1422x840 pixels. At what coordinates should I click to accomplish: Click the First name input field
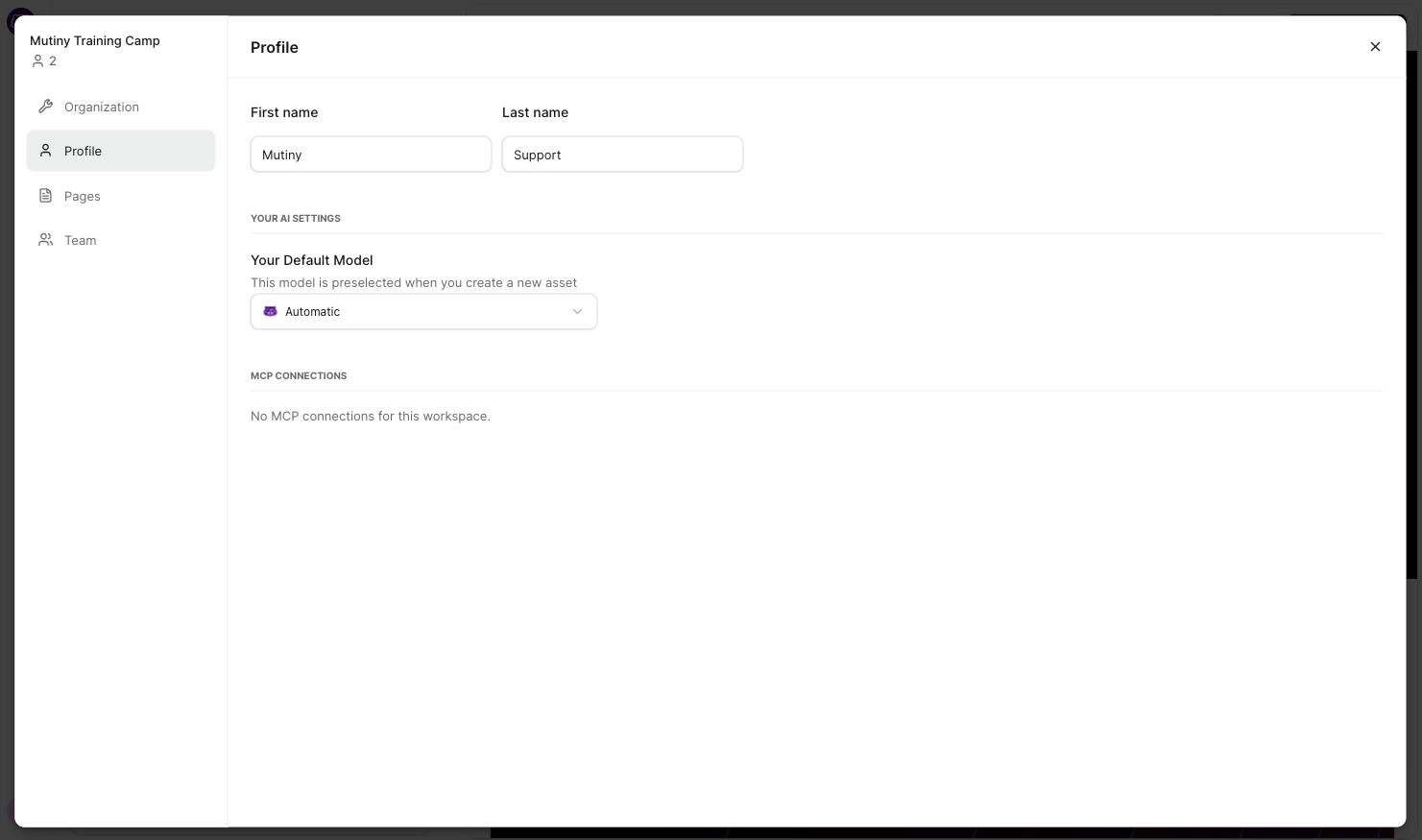(x=371, y=155)
